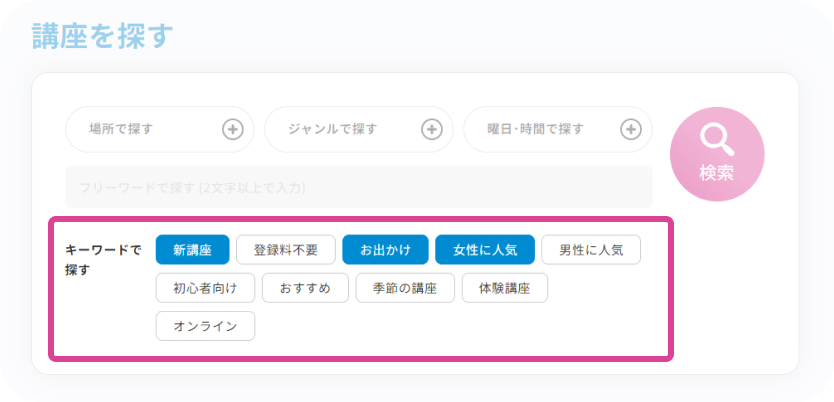The height and width of the screenshot is (402, 834).
Task: Select the オンライン keyword tag
Action: pyautogui.click(x=205, y=326)
